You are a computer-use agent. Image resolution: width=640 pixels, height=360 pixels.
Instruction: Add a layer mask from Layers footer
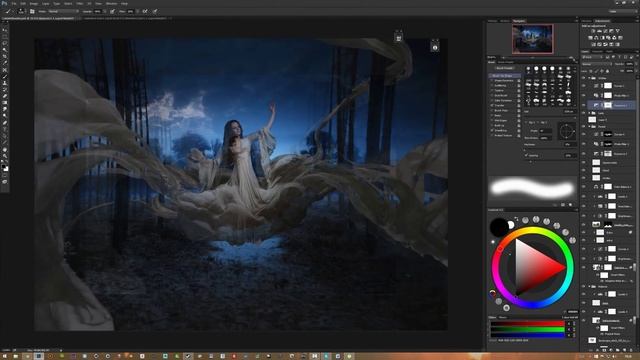click(604, 350)
